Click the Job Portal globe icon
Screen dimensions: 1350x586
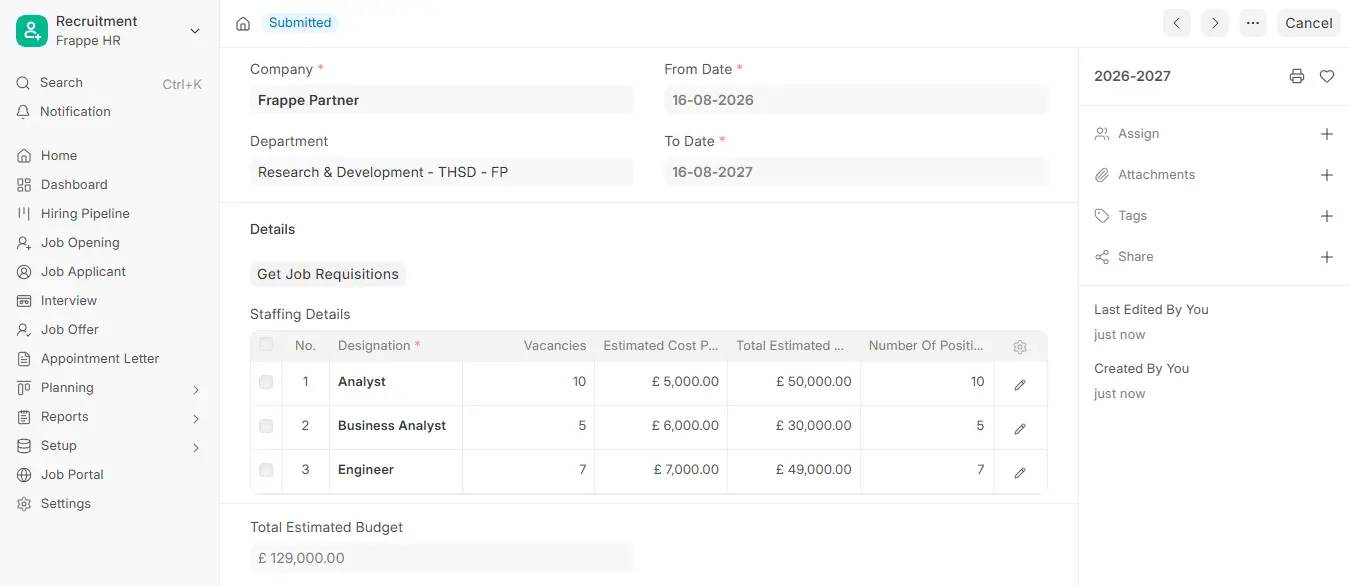(24, 475)
